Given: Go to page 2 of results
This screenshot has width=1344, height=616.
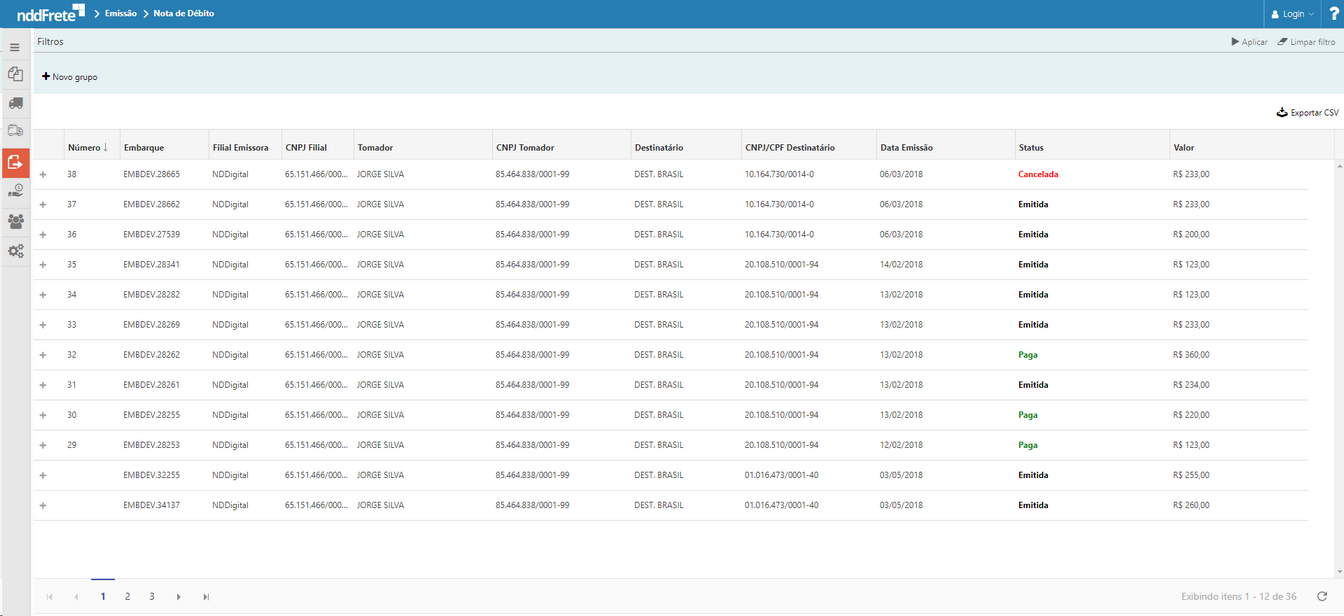Looking at the screenshot, I should pyautogui.click(x=127, y=597).
